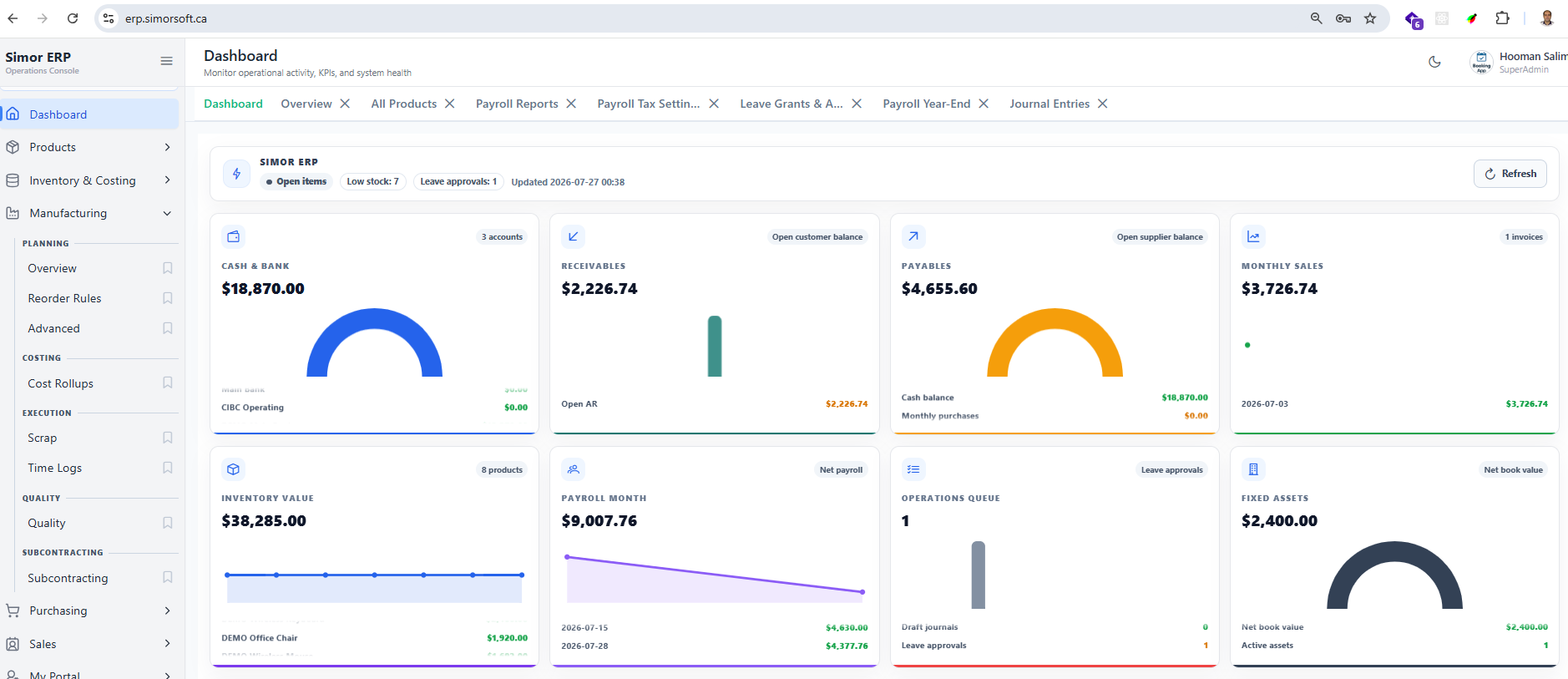The height and width of the screenshot is (679, 1568).
Task: Click the lightning bolt Simor ERP icon
Action: click(236, 174)
